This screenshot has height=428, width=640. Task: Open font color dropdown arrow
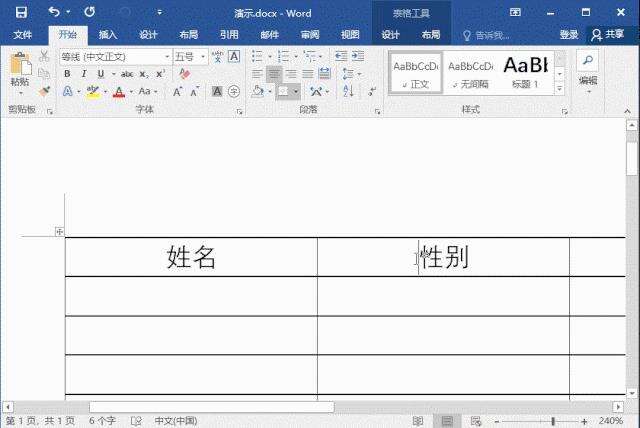coord(131,92)
